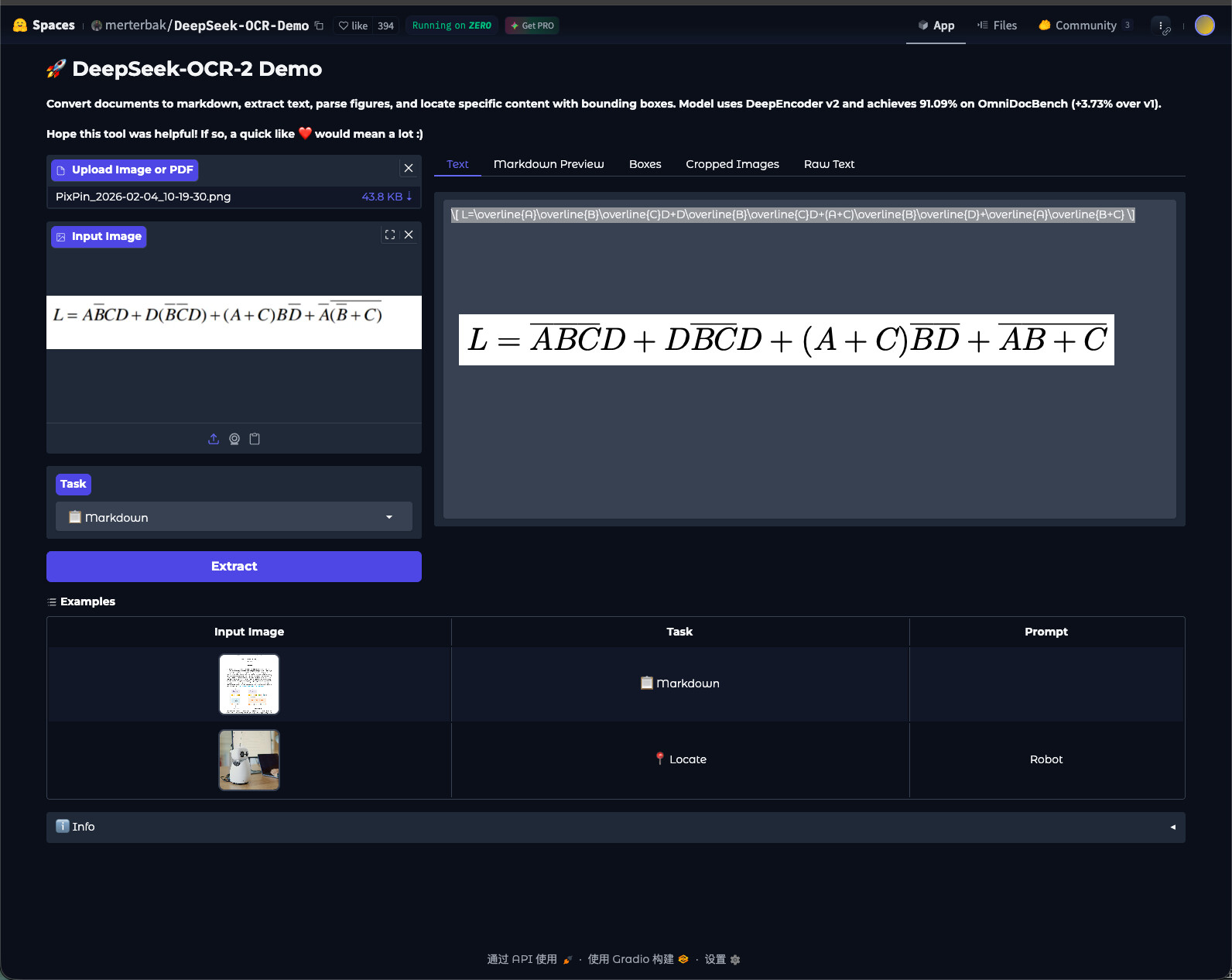The height and width of the screenshot is (980, 1232).
Task: Select the webcam capture source icon
Action: [x=234, y=439]
